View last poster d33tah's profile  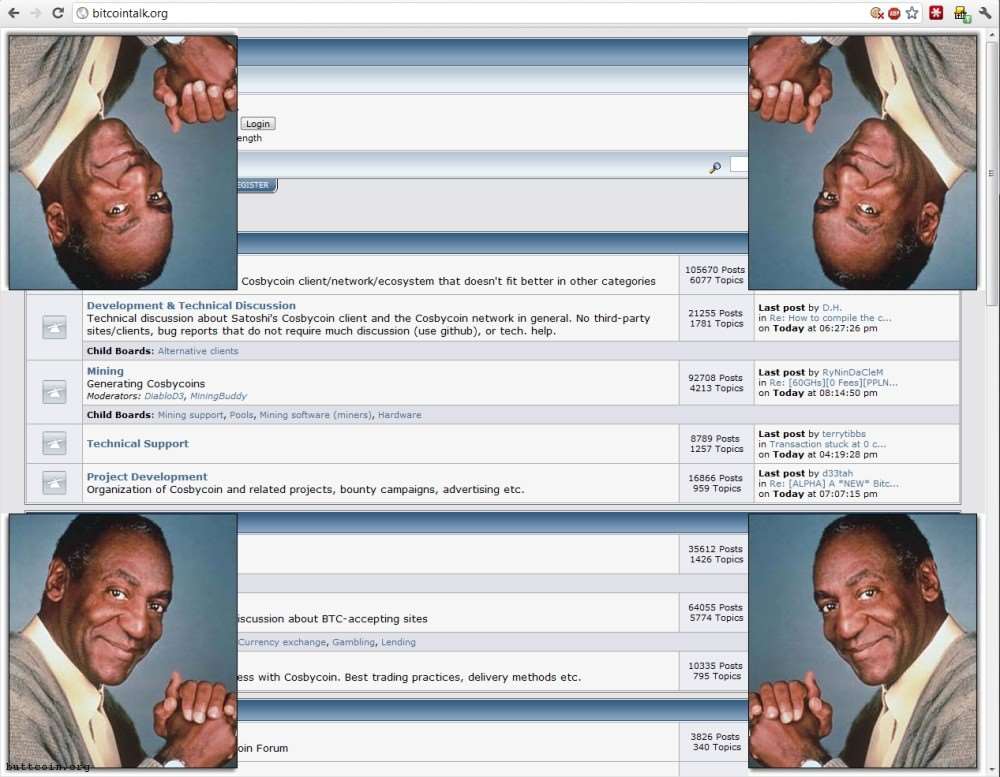[x=837, y=473]
